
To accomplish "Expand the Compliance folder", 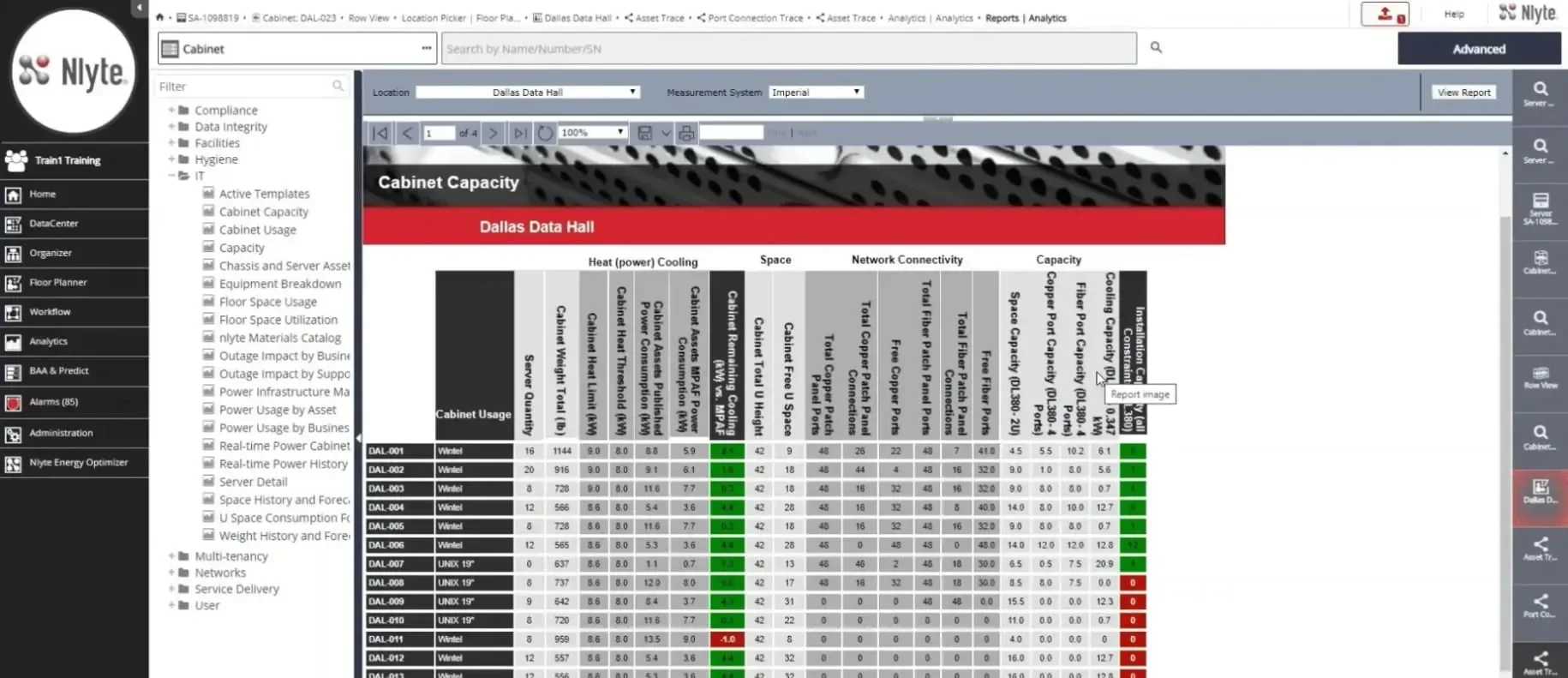I will point(171,110).
